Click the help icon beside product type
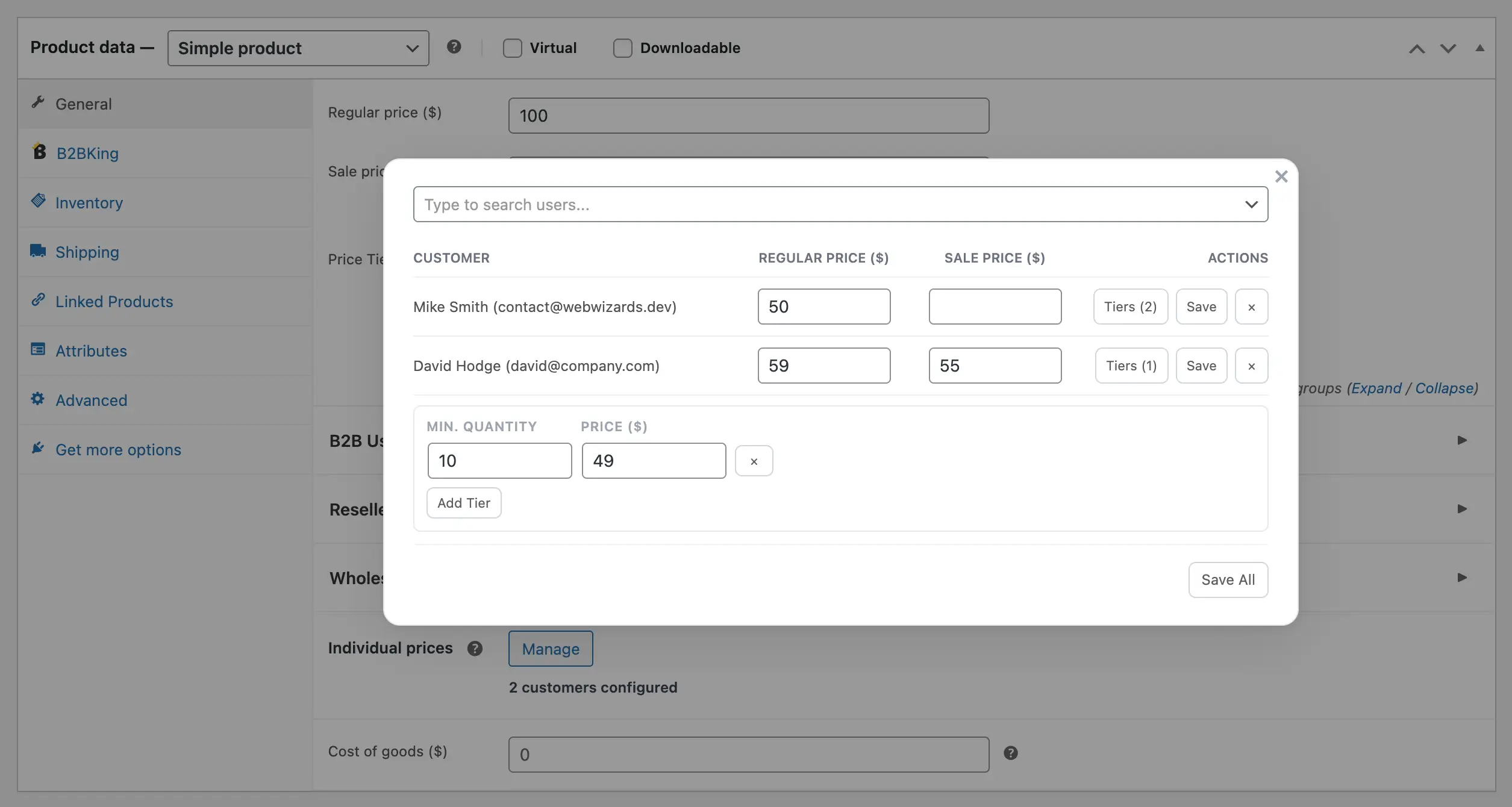1512x807 pixels. [x=454, y=47]
